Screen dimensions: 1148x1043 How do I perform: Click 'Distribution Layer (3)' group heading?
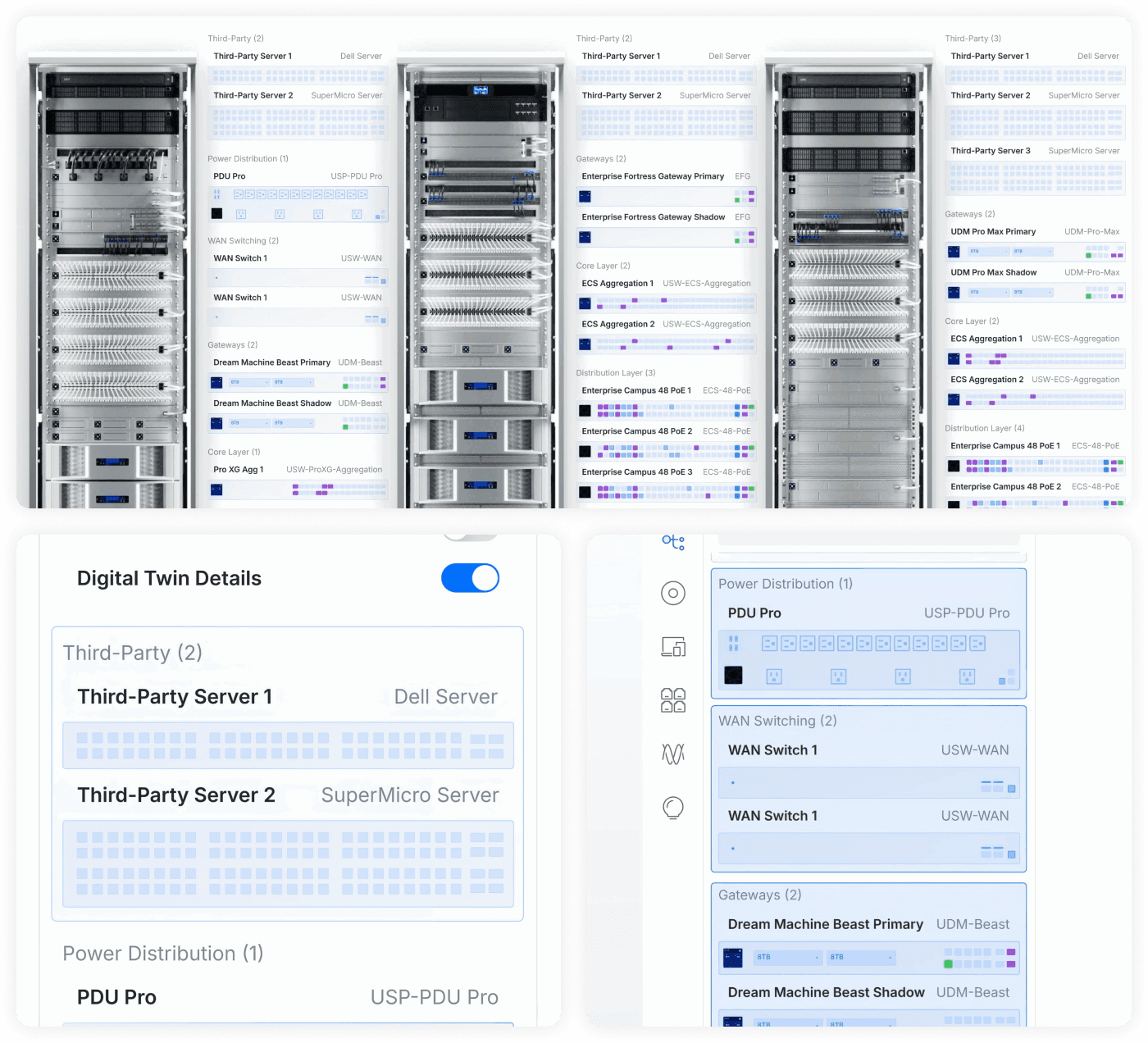click(x=616, y=373)
